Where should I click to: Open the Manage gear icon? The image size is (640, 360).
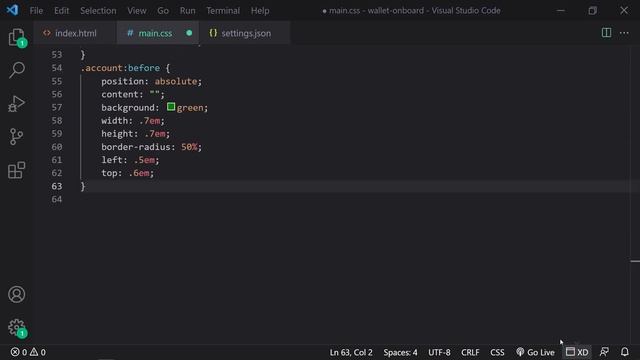click(x=16, y=328)
